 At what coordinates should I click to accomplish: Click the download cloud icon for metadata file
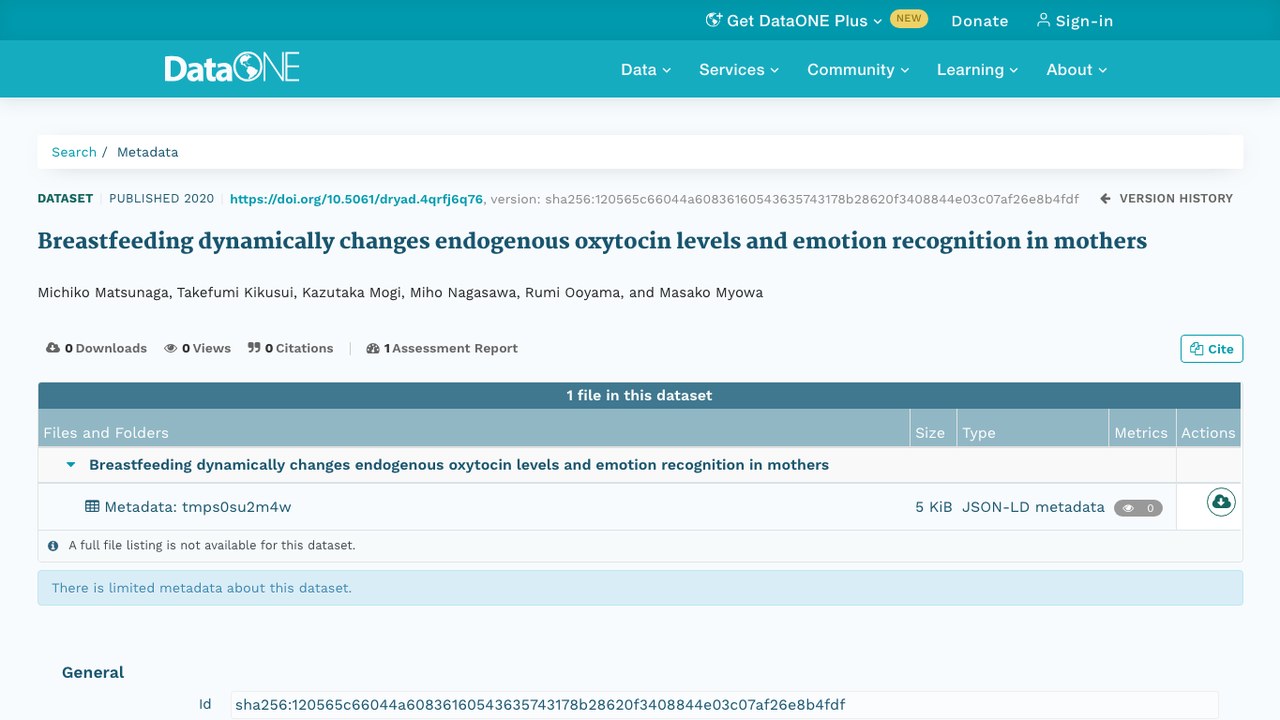pos(1220,502)
